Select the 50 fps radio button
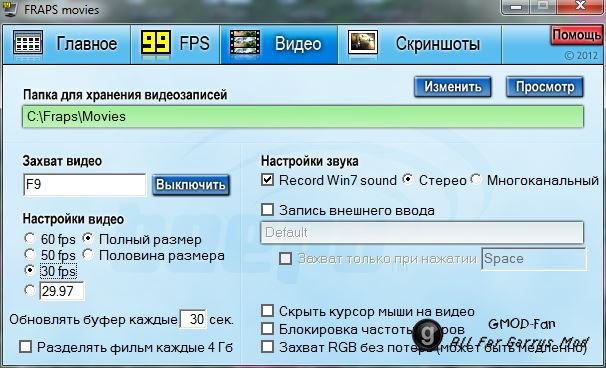 tap(30, 254)
